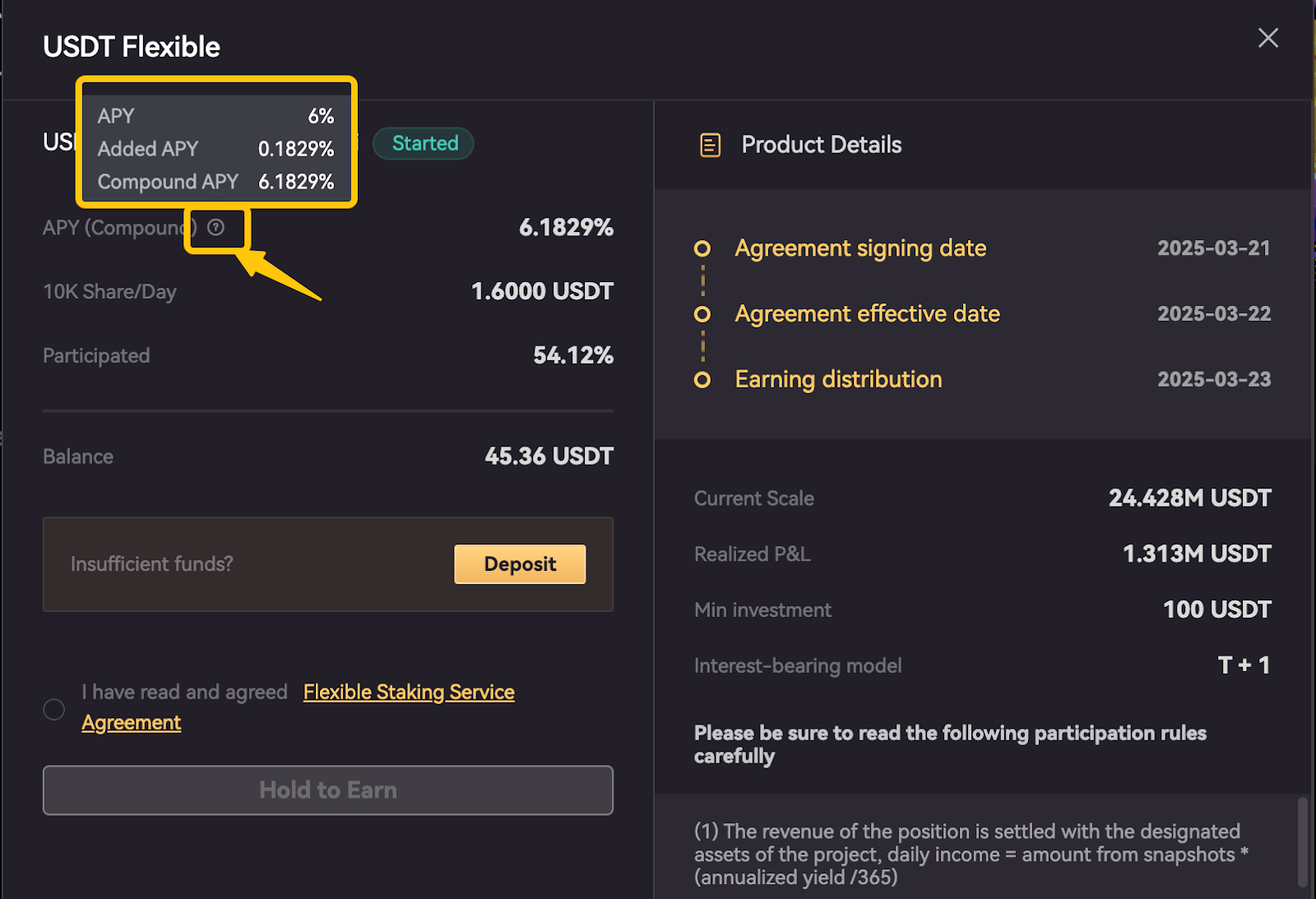Click the Min investment label
The height and width of the screenshot is (899, 1316).
pyautogui.click(x=762, y=610)
